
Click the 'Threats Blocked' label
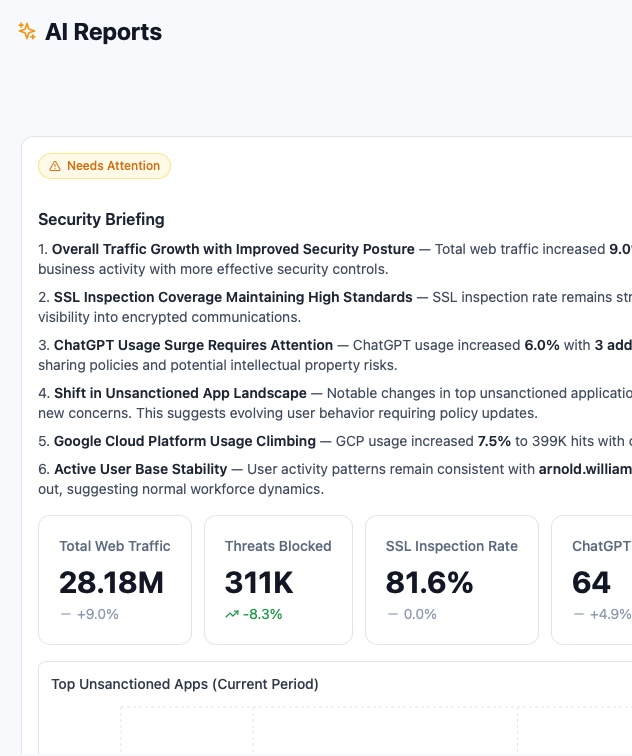[278, 546]
